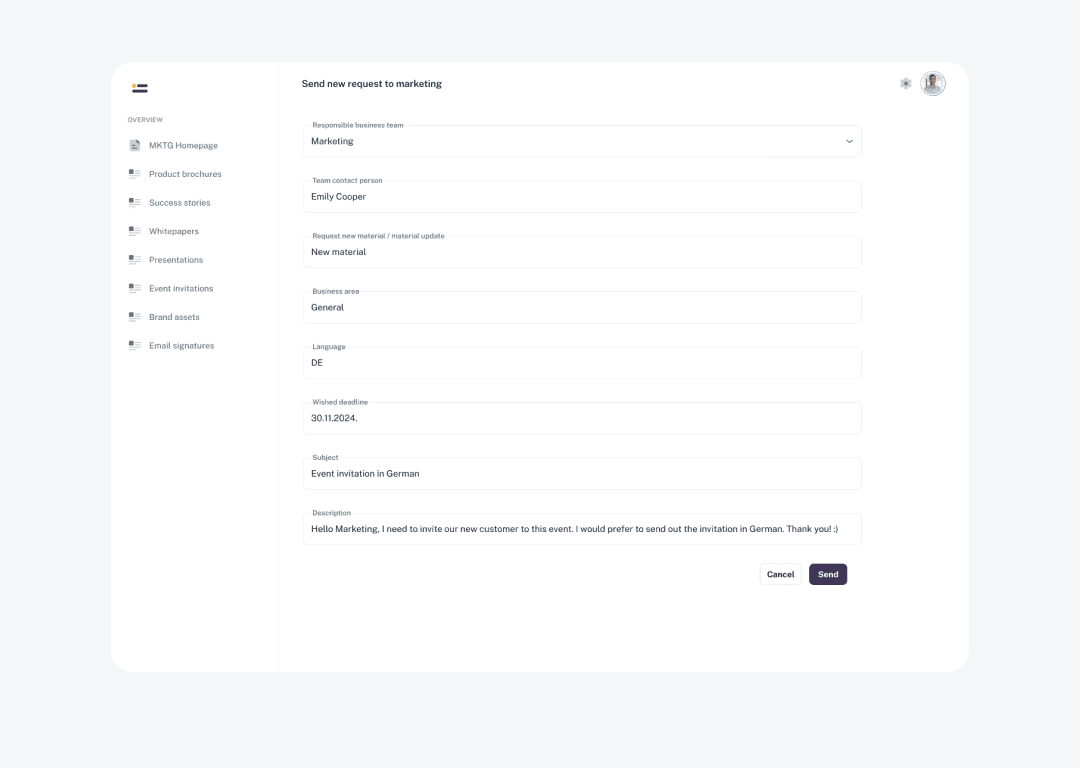Cancel the marketing request
Image resolution: width=1080 pixels, height=768 pixels.
[780, 575]
